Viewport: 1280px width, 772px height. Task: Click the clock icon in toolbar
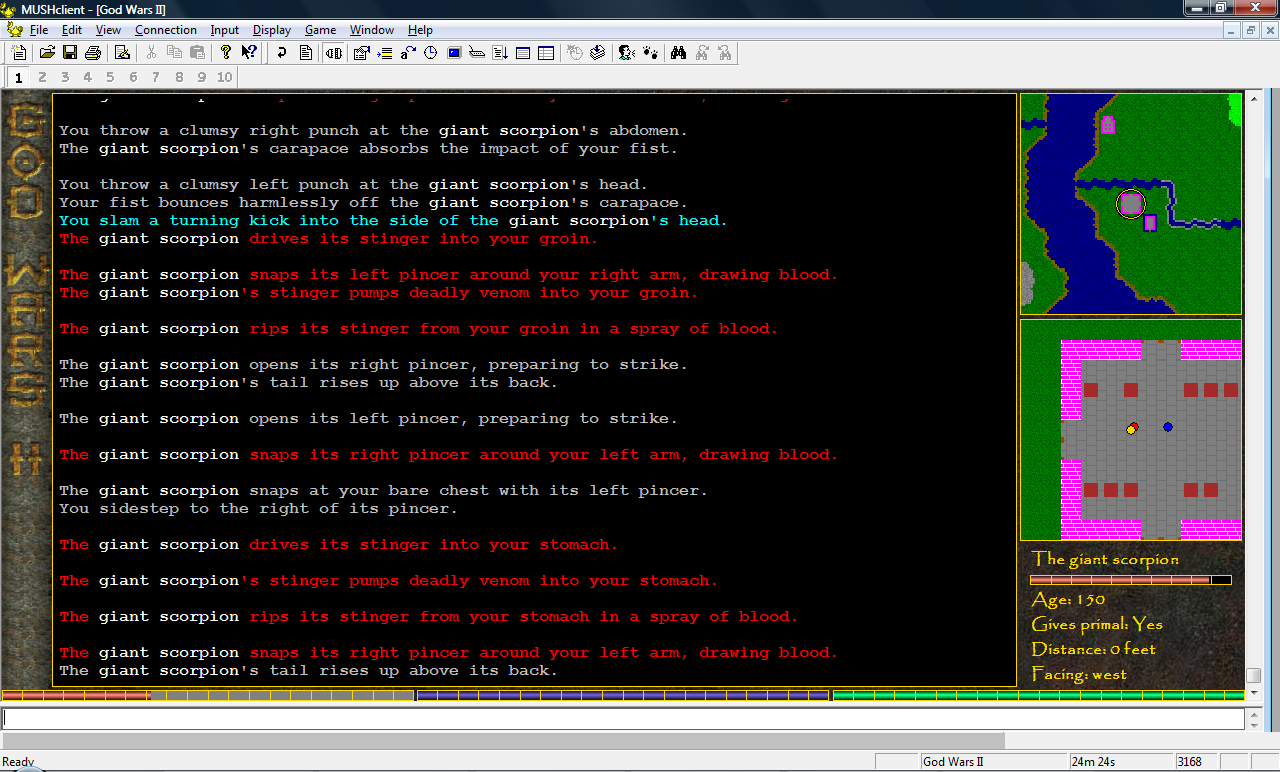point(431,53)
